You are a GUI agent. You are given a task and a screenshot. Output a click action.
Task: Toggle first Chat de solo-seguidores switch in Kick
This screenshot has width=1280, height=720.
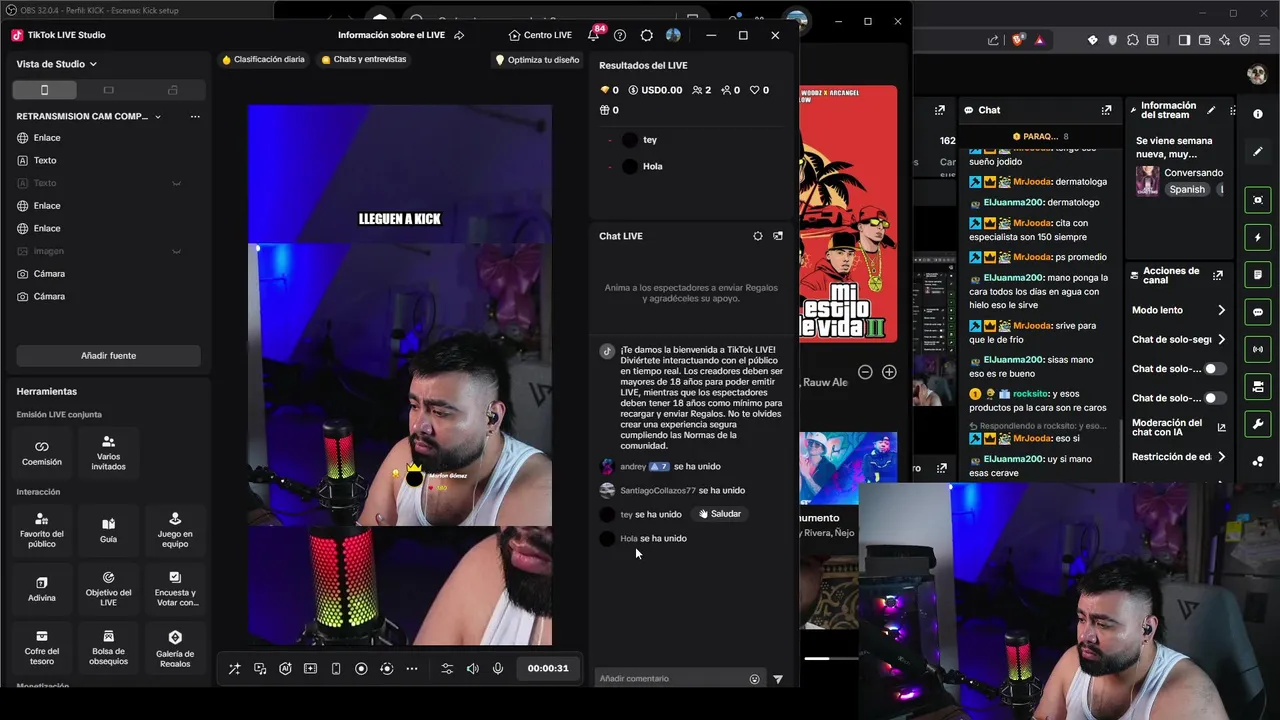1215,369
